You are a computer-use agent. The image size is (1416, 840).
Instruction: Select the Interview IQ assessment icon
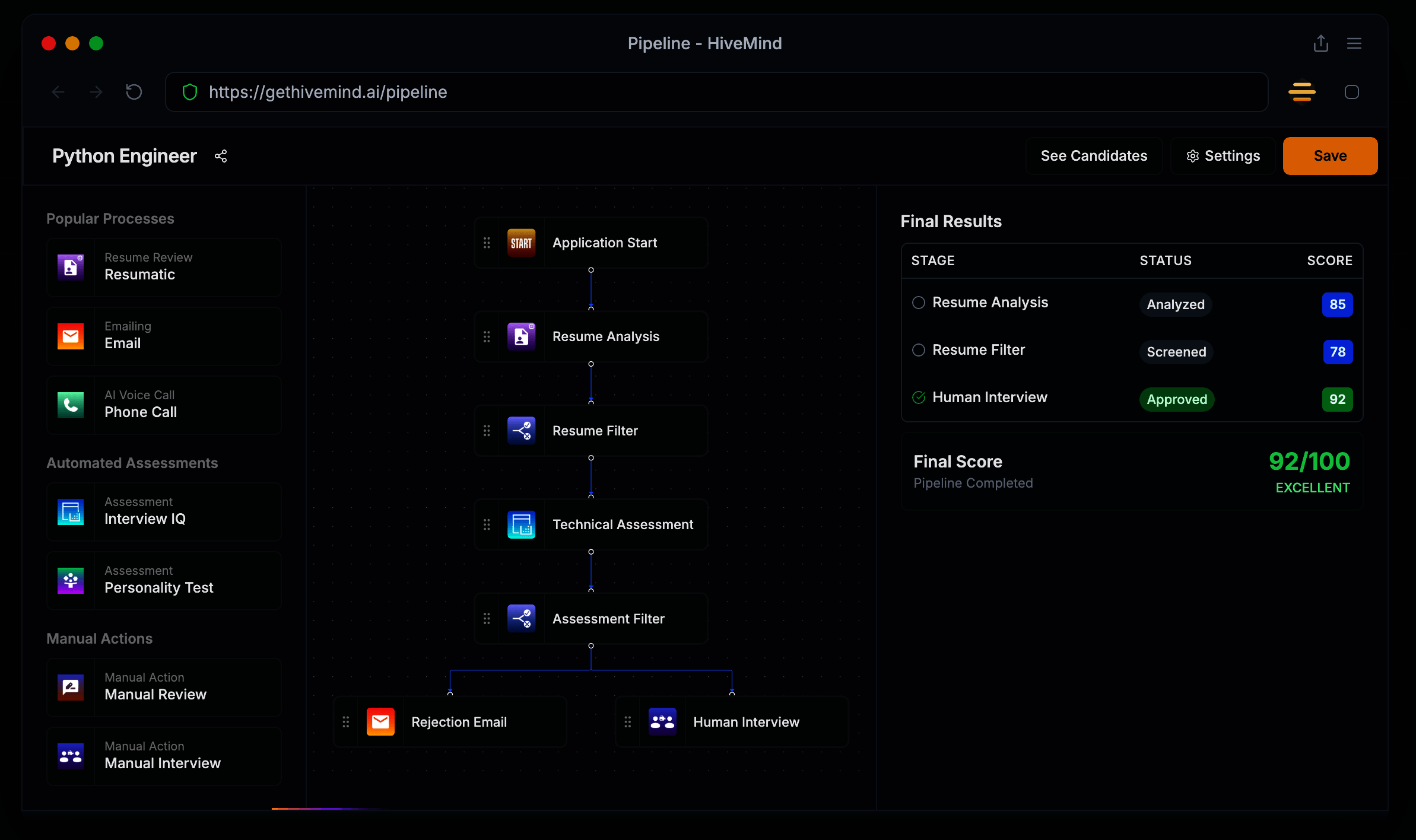(71, 511)
